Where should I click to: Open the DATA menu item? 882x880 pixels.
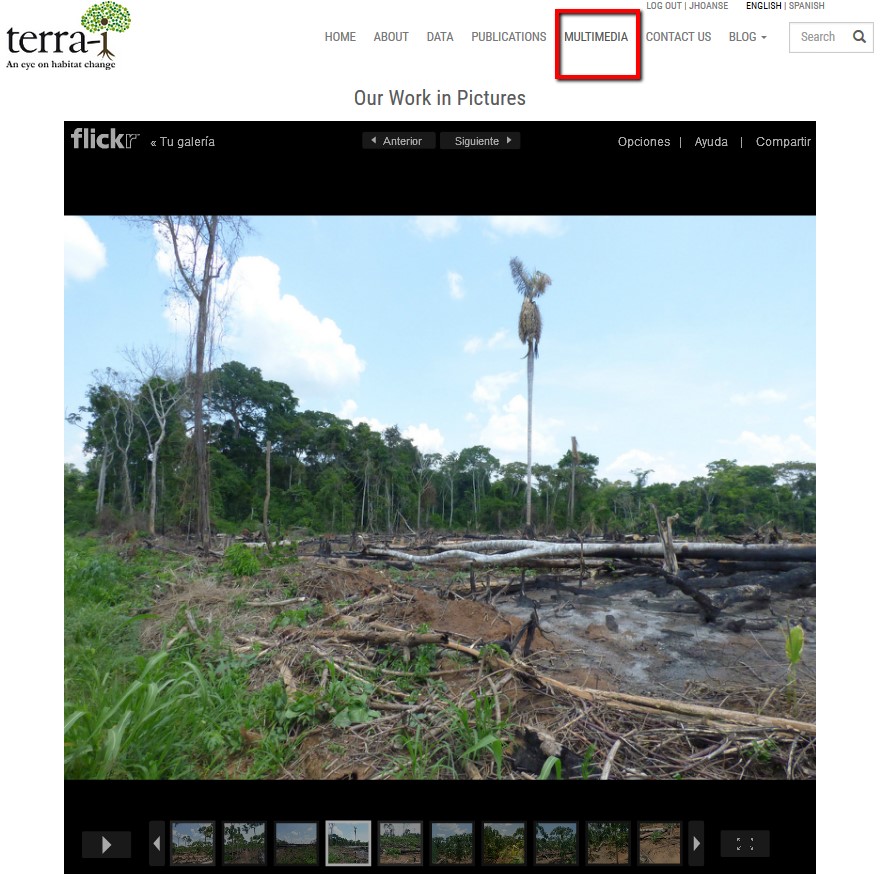coord(439,37)
